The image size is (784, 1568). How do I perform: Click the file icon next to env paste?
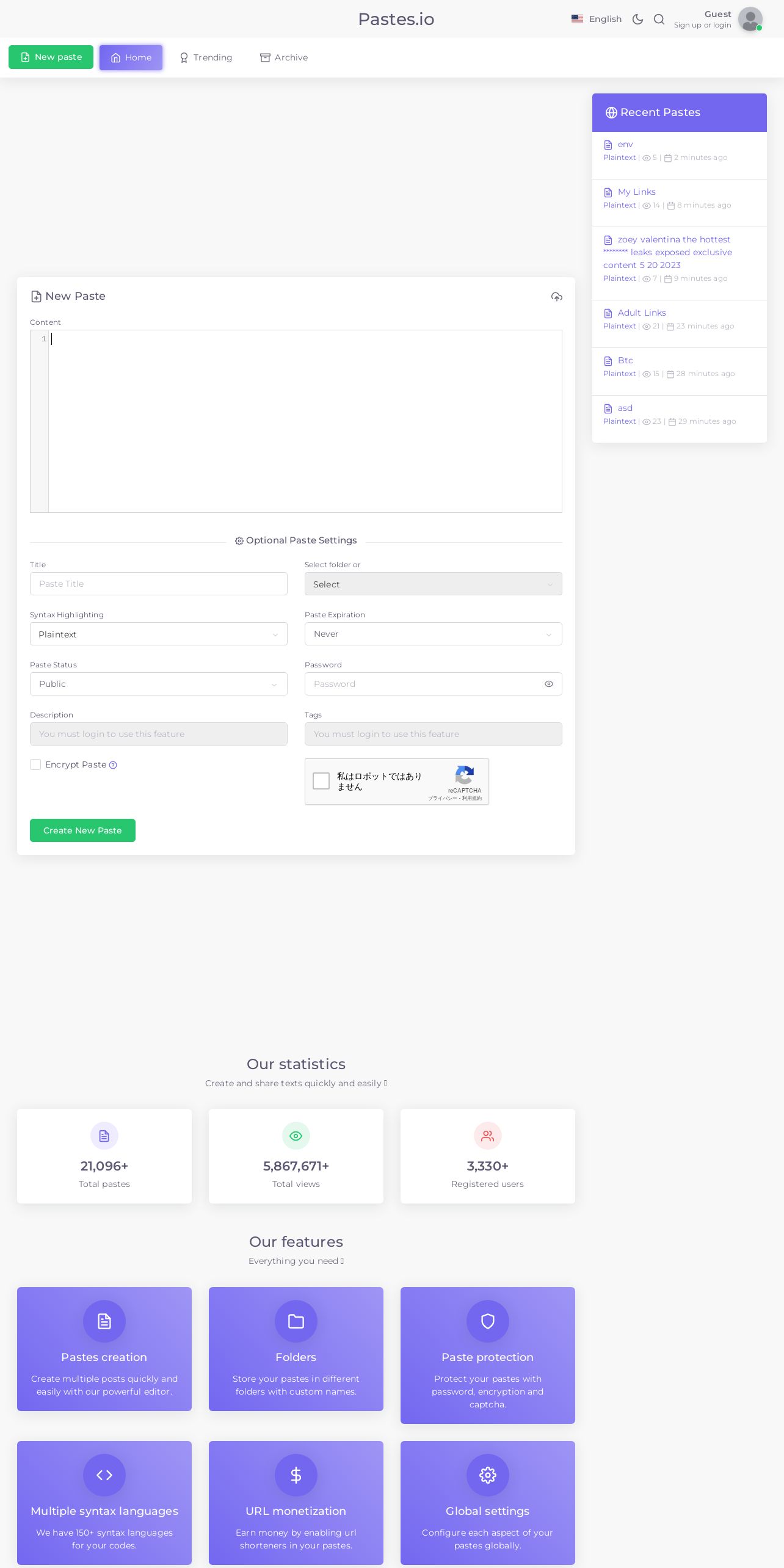click(608, 145)
